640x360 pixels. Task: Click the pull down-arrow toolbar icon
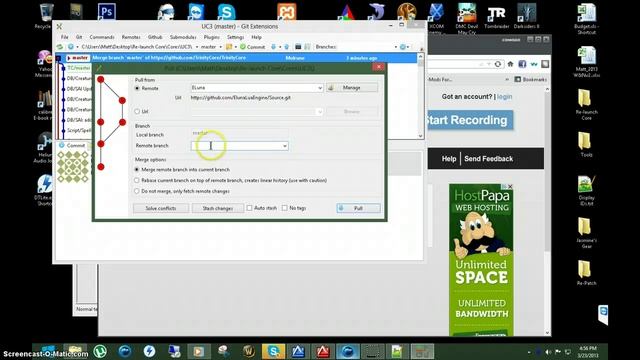pyautogui.click(x=273, y=47)
